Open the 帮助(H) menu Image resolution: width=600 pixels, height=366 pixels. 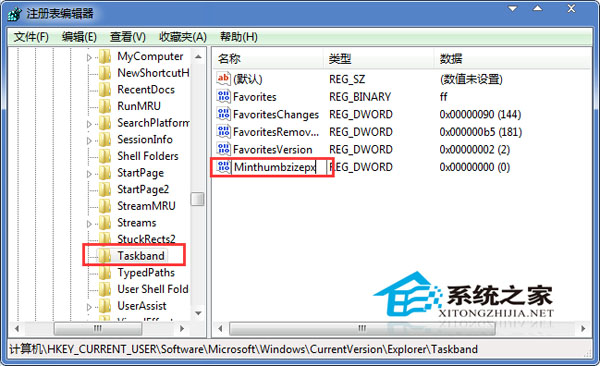[238, 37]
